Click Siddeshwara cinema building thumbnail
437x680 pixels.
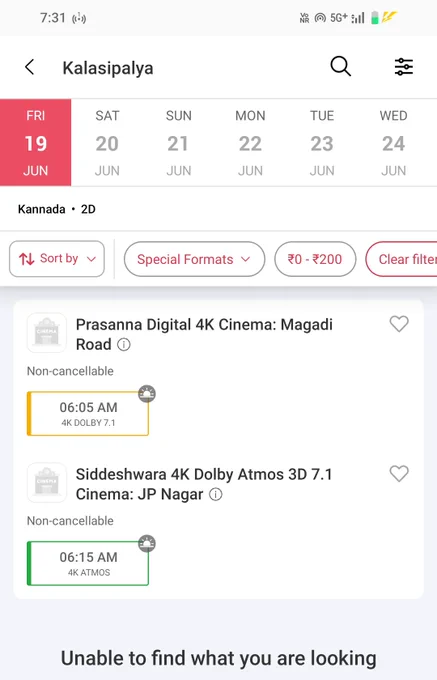(x=47, y=482)
